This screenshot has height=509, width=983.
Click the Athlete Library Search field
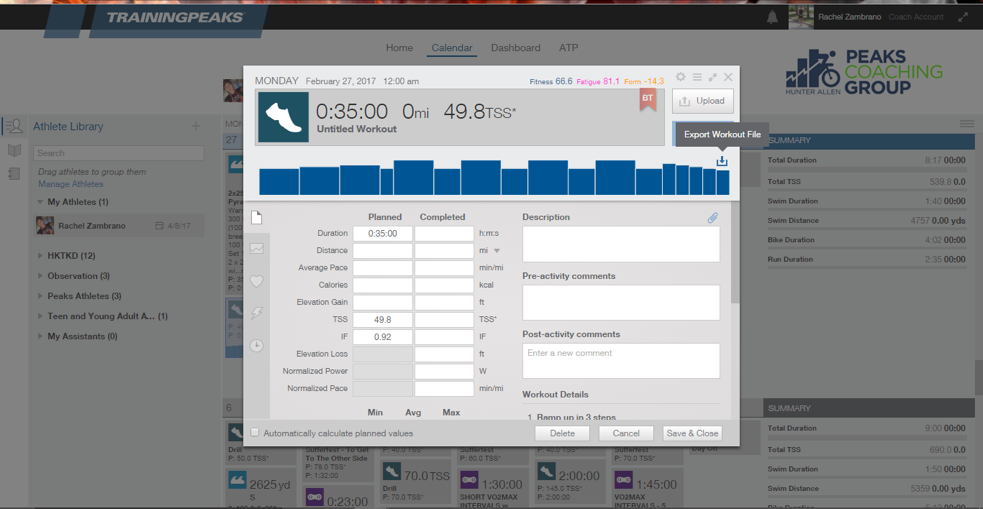pyautogui.click(x=119, y=153)
